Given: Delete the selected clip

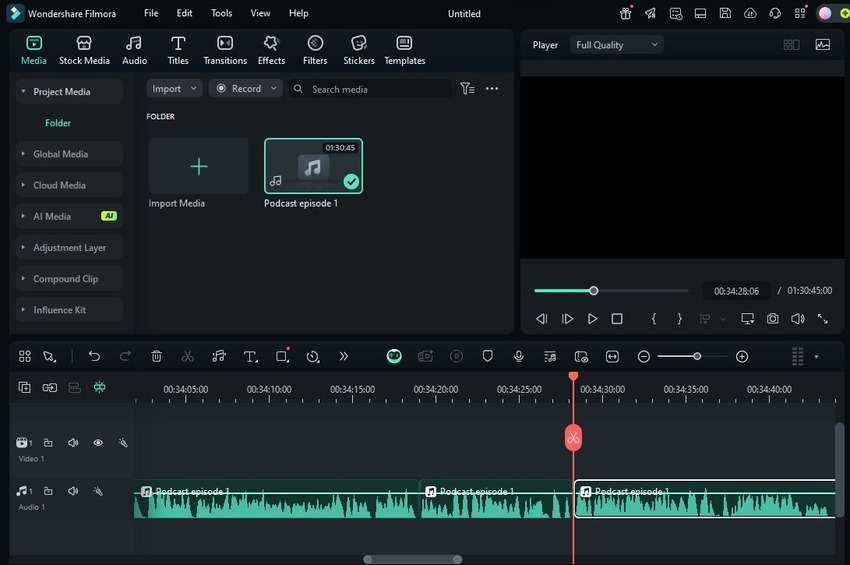Looking at the screenshot, I should point(156,356).
